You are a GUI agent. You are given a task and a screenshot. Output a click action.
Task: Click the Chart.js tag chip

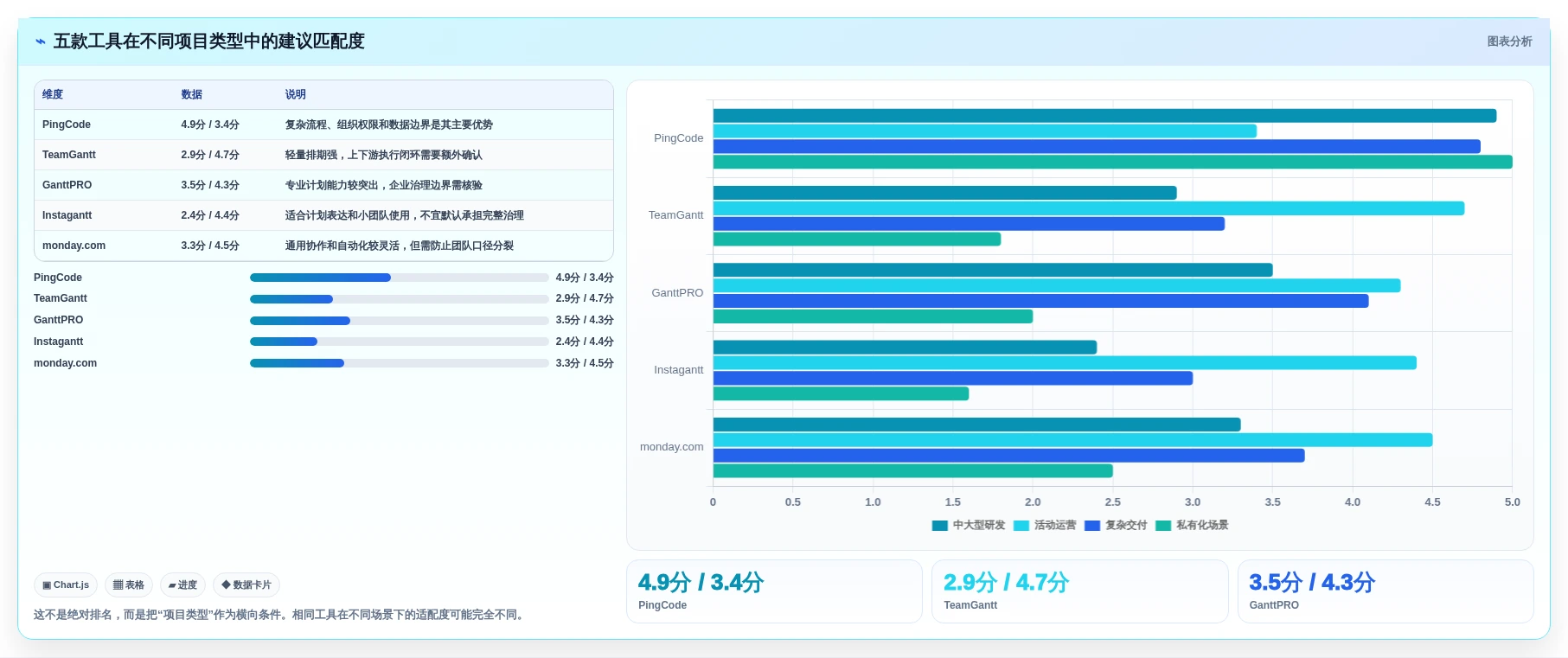coord(66,585)
